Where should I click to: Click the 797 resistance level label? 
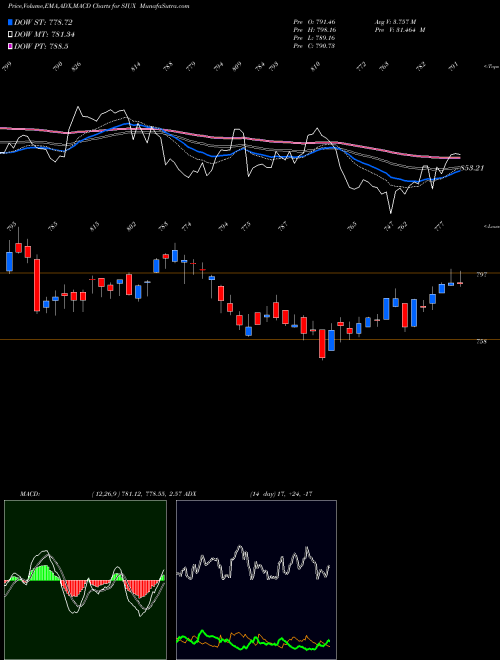pos(481,274)
